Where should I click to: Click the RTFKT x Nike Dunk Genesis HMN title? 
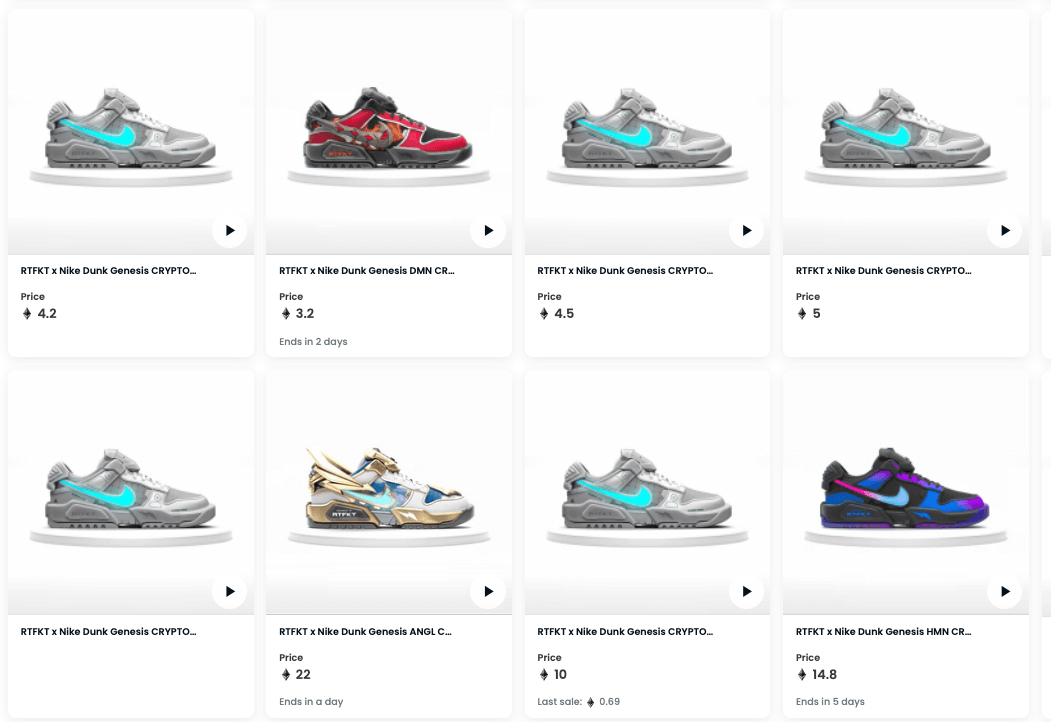(883, 631)
